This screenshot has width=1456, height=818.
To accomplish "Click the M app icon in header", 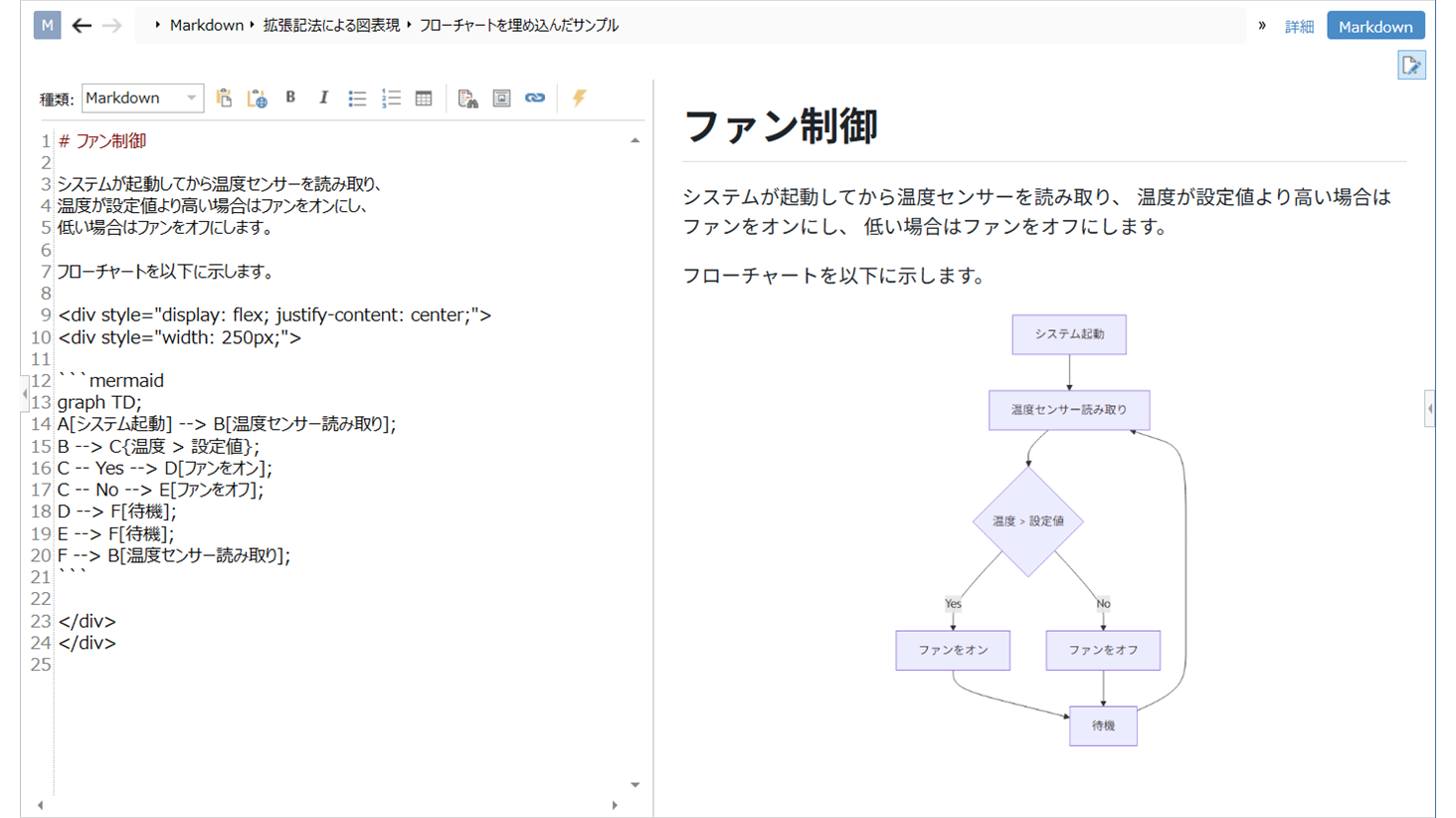I will [x=47, y=25].
